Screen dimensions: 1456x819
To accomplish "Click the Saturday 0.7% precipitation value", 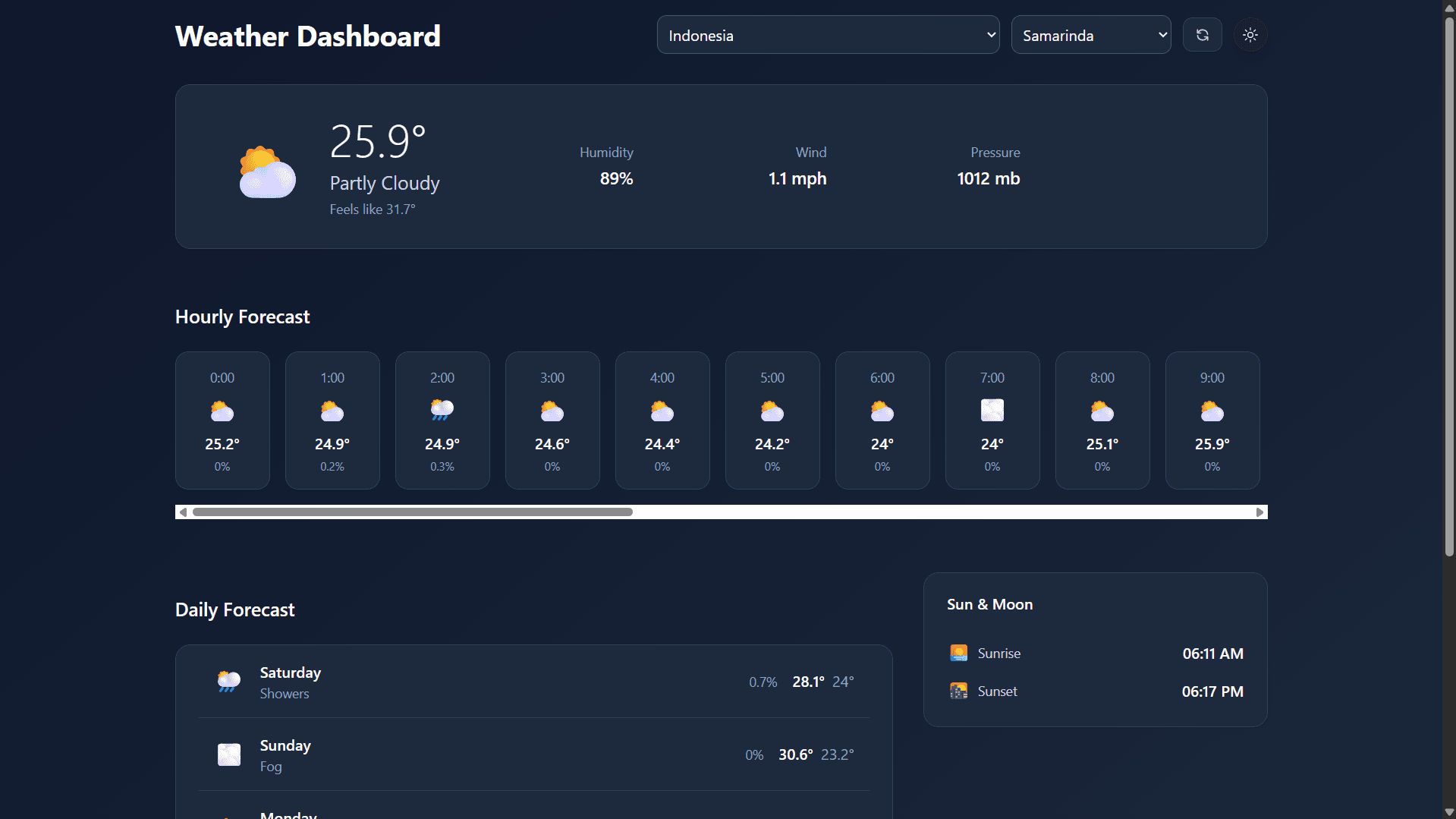I will (x=763, y=682).
